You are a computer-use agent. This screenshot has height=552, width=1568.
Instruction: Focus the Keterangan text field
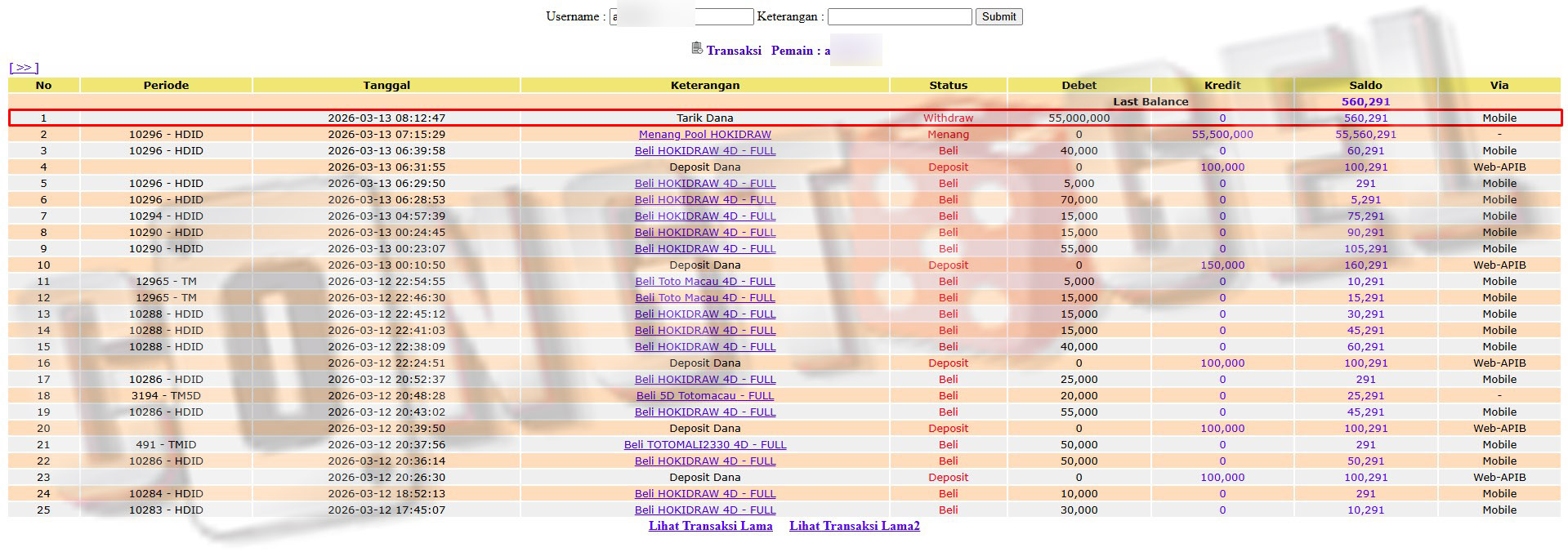899,17
